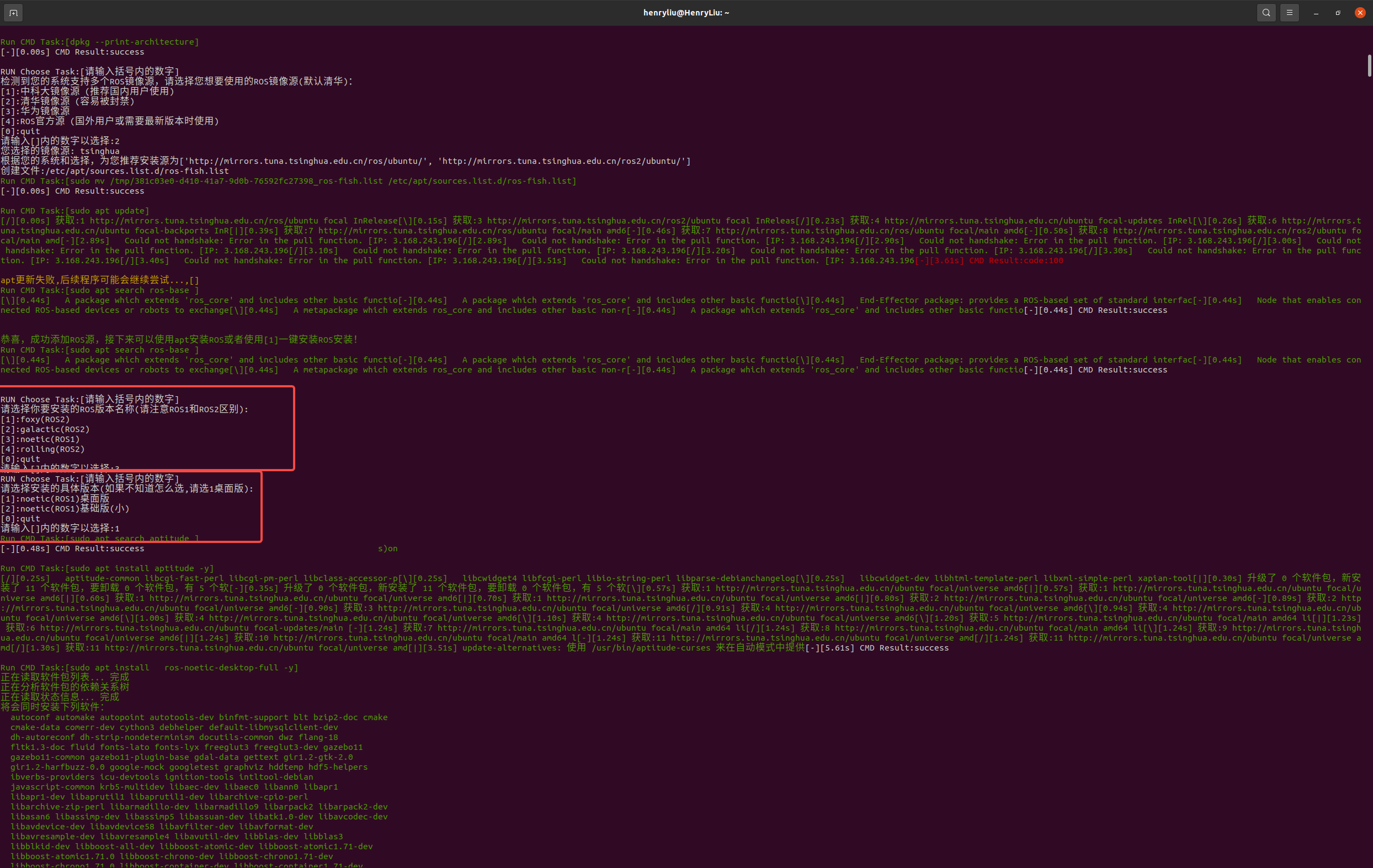
Task: Click the red CMD Result:code:100 text
Action: pos(1015,260)
